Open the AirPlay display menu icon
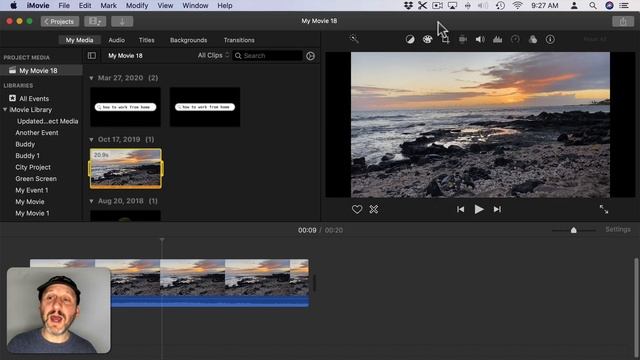 [452, 5]
